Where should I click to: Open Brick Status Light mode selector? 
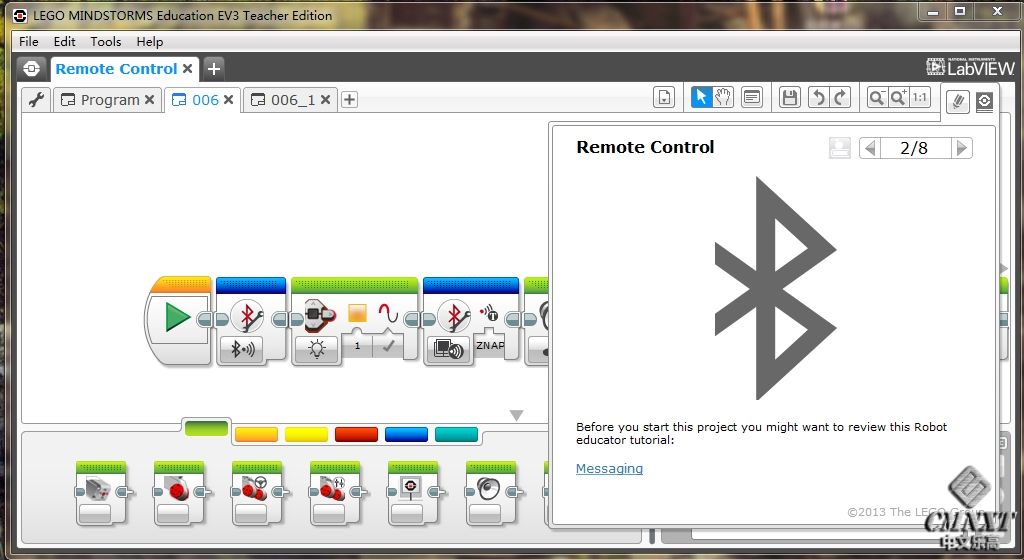tap(317, 350)
